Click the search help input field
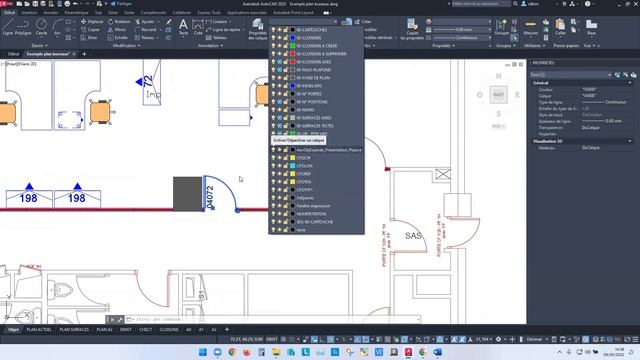 (x=481, y=4)
